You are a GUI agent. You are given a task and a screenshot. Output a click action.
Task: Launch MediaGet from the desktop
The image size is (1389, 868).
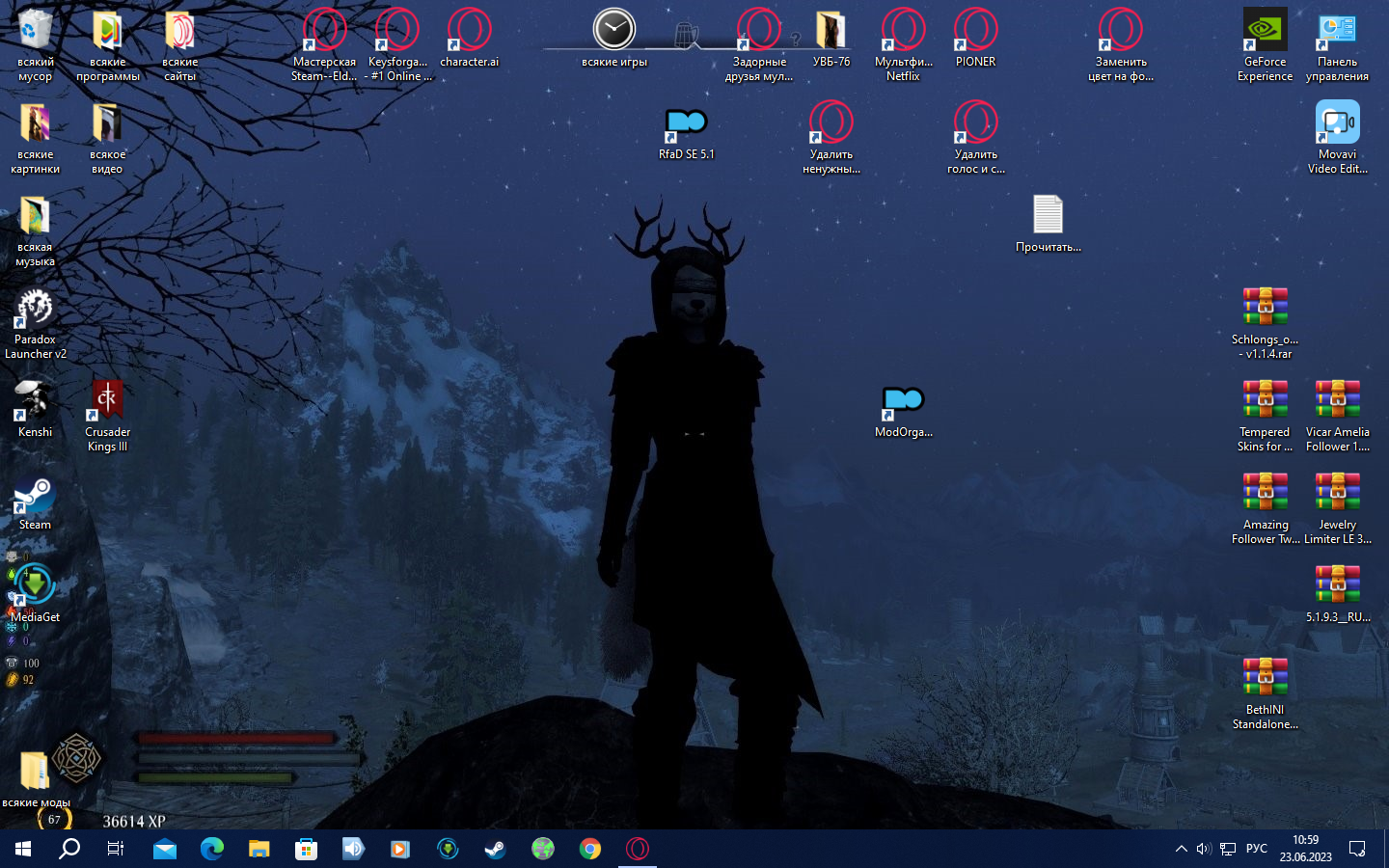[x=35, y=594]
